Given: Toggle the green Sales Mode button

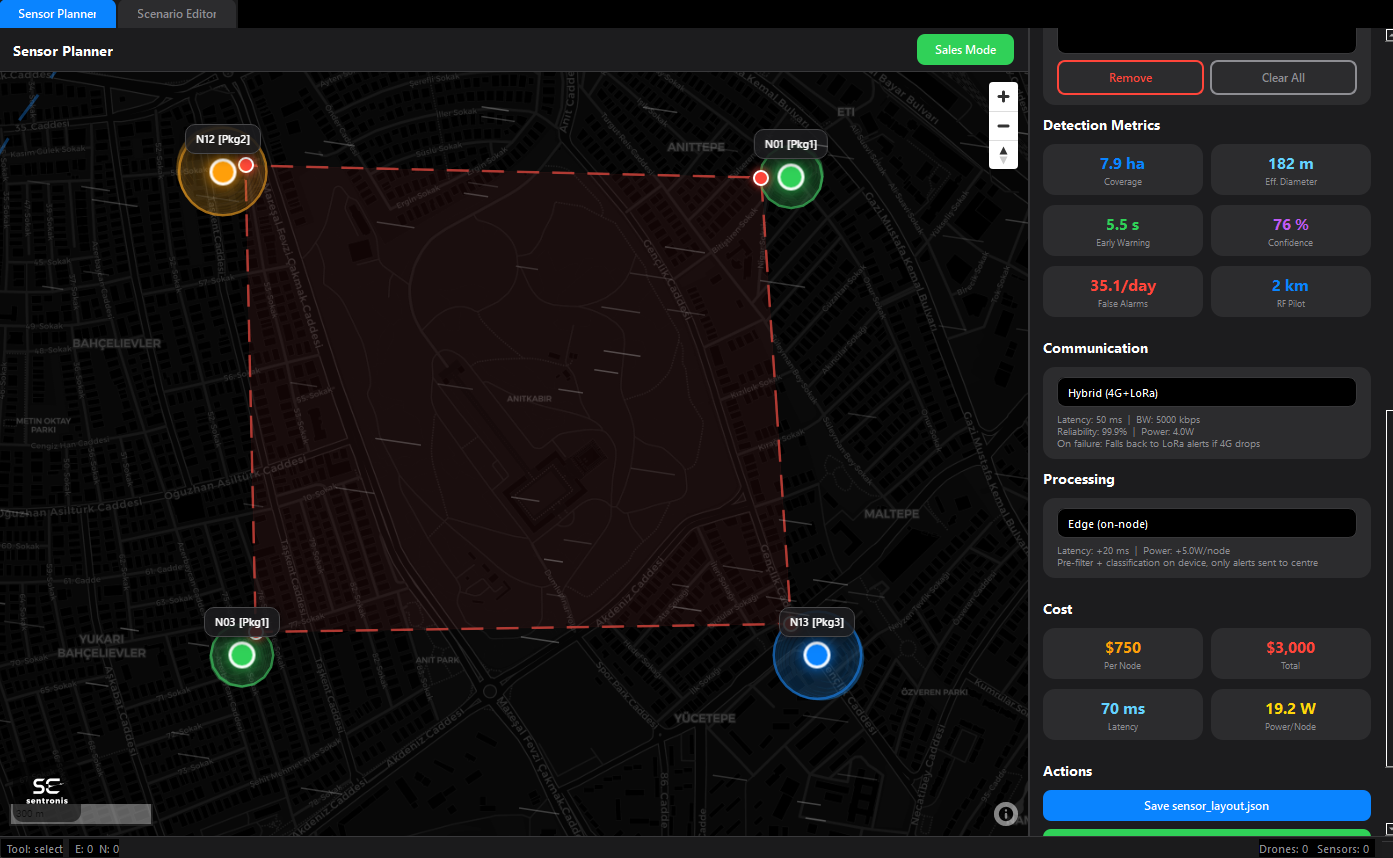Looking at the screenshot, I should [x=965, y=50].
